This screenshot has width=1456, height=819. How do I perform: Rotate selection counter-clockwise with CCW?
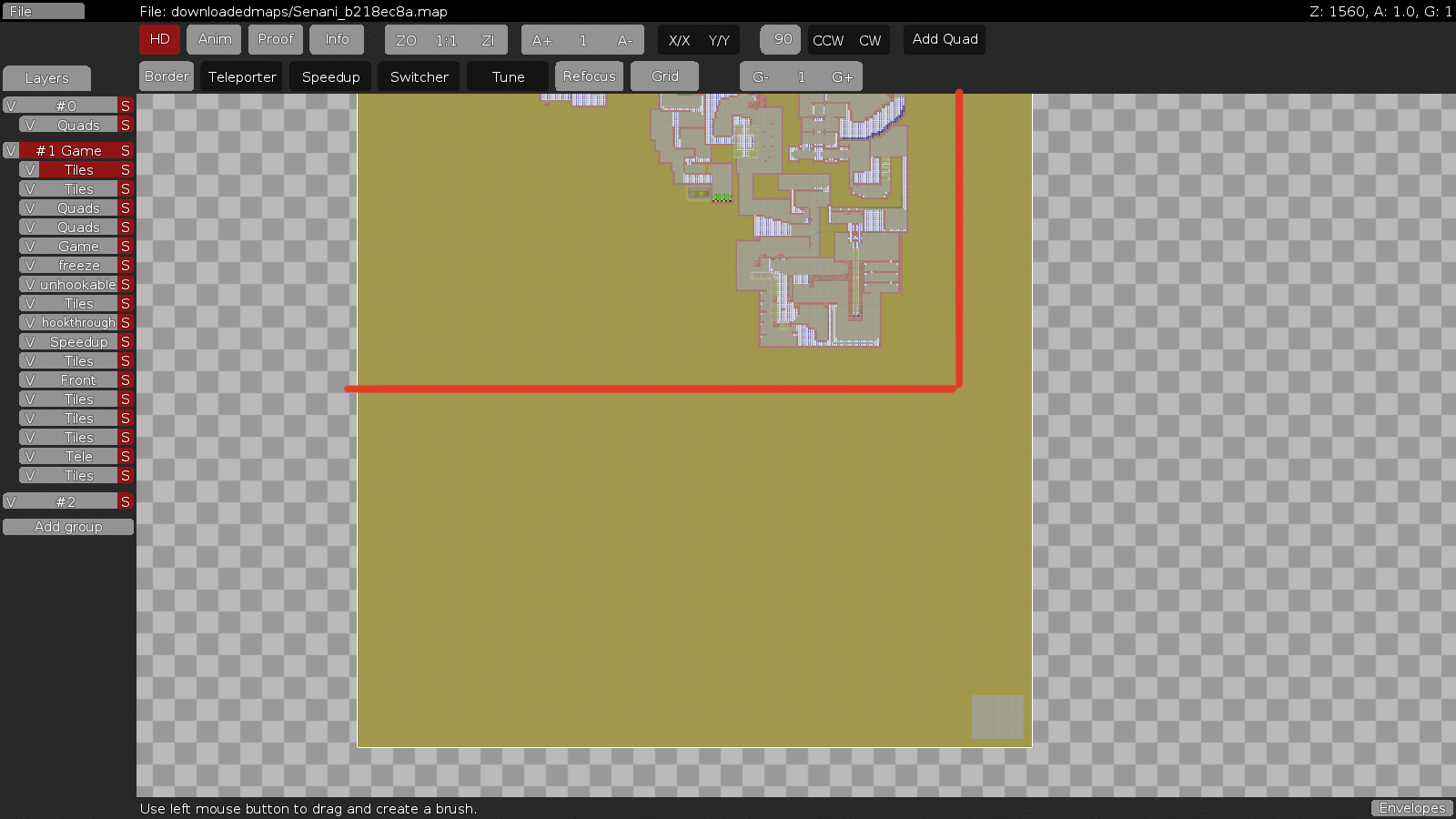point(827,40)
